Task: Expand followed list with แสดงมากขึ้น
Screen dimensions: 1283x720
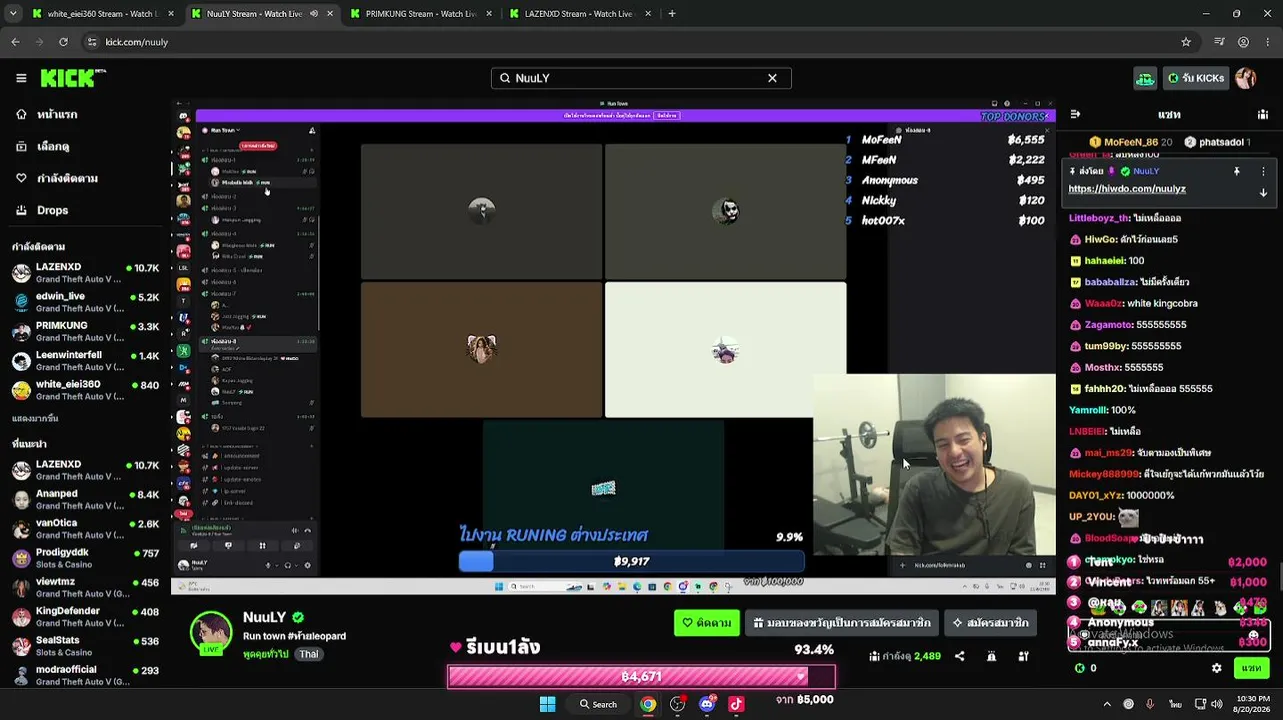Action: coord(35,418)
